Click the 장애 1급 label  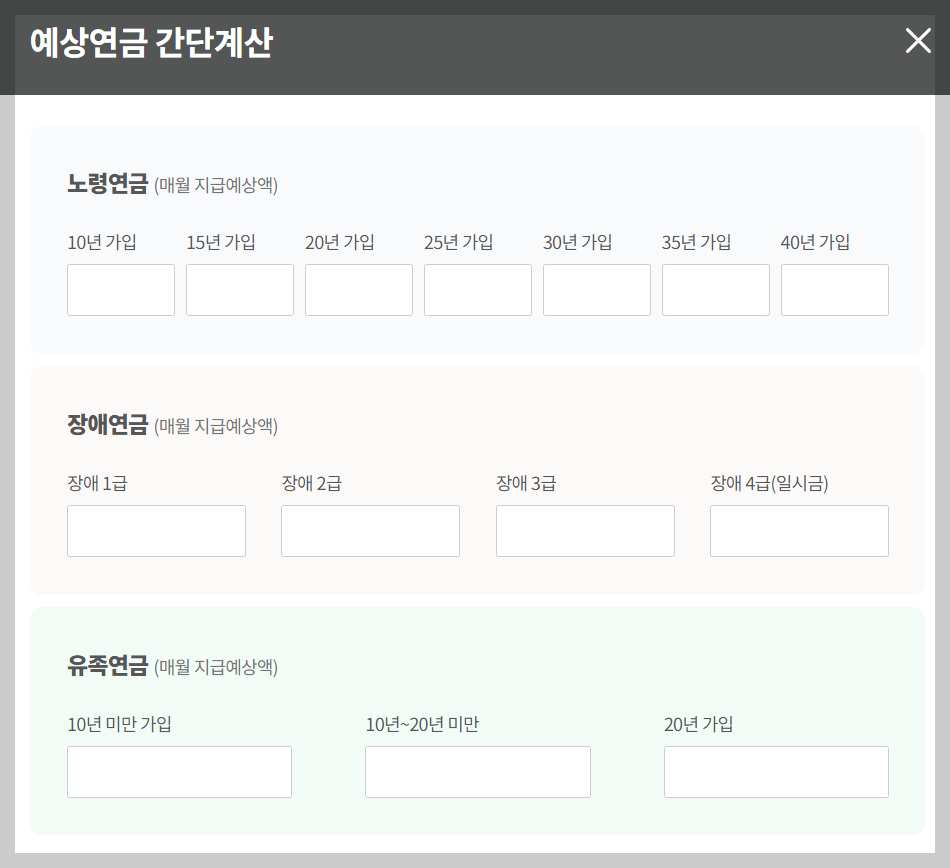pos(98,483)
